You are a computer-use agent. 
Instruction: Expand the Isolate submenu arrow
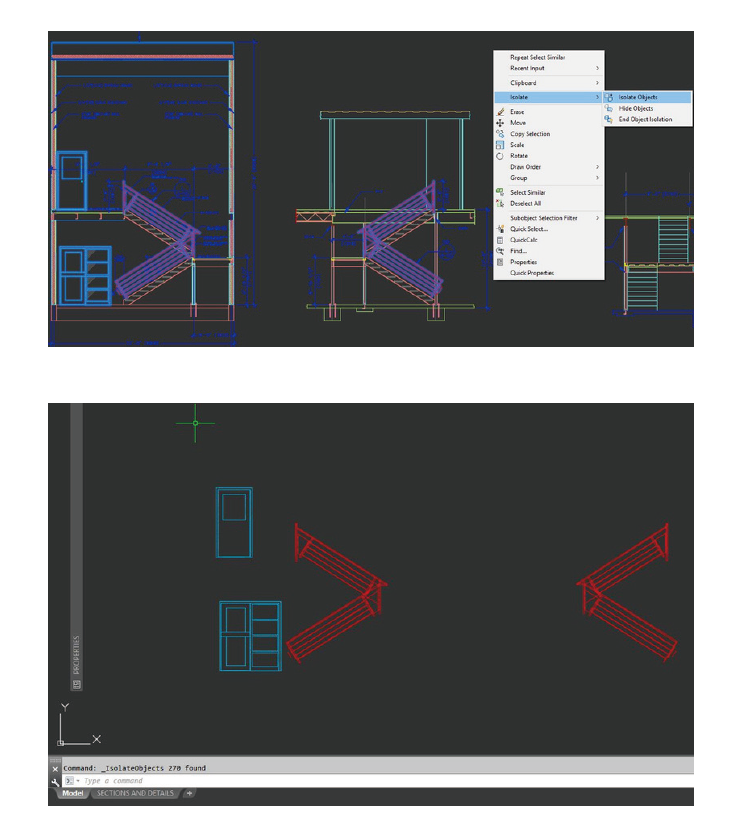coord(597,97)
